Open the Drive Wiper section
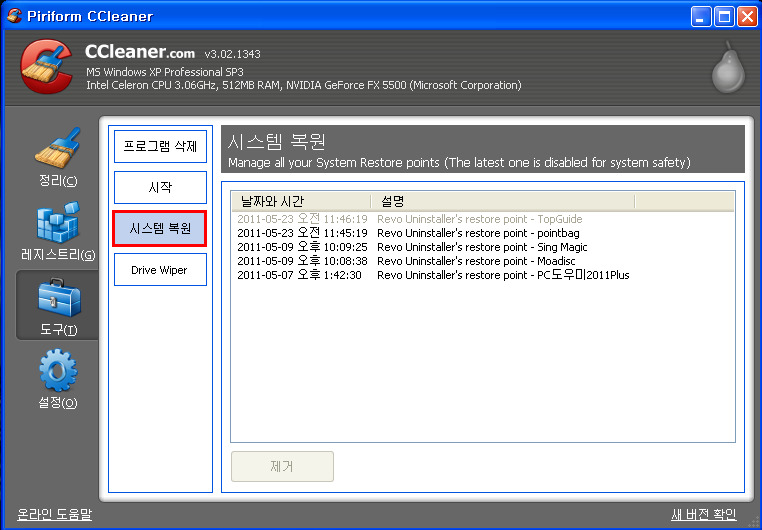This screenshot has width=762, height=530. [160, 270]
